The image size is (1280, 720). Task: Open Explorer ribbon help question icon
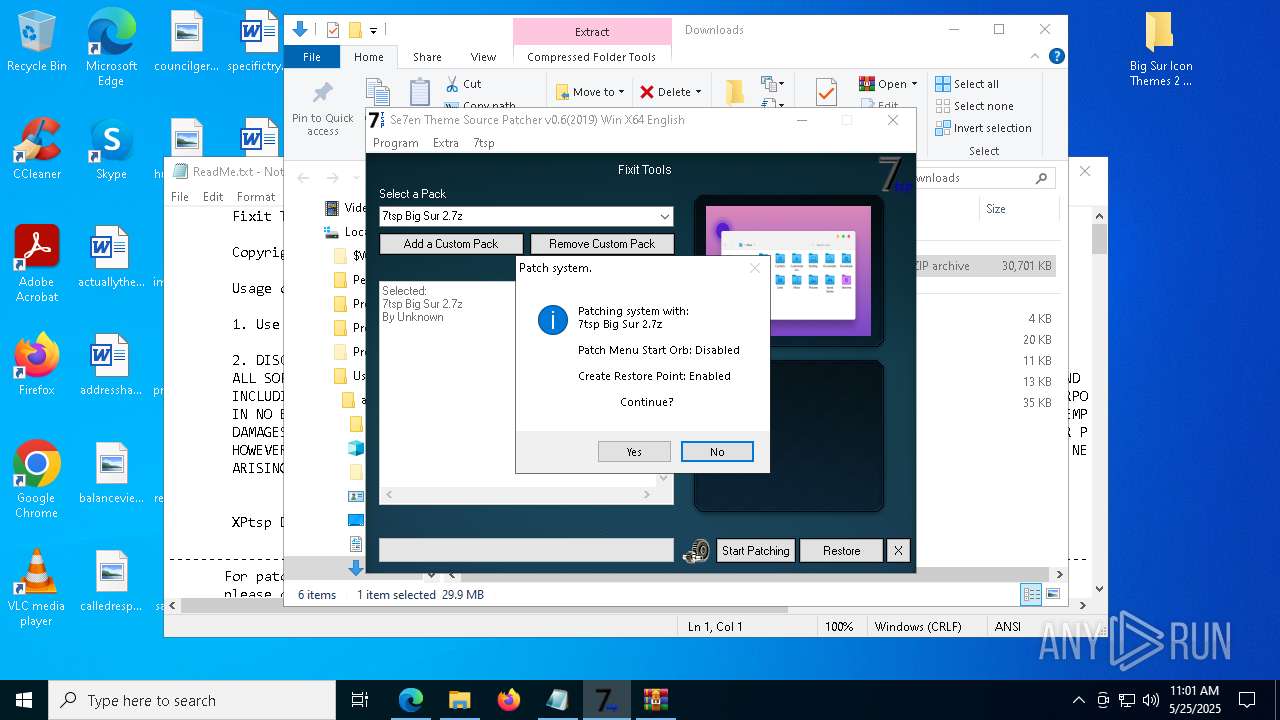click(1057, 57)
